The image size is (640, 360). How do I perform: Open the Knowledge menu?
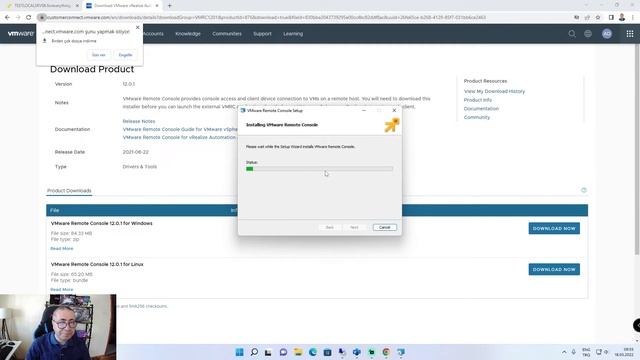(188, 34)
